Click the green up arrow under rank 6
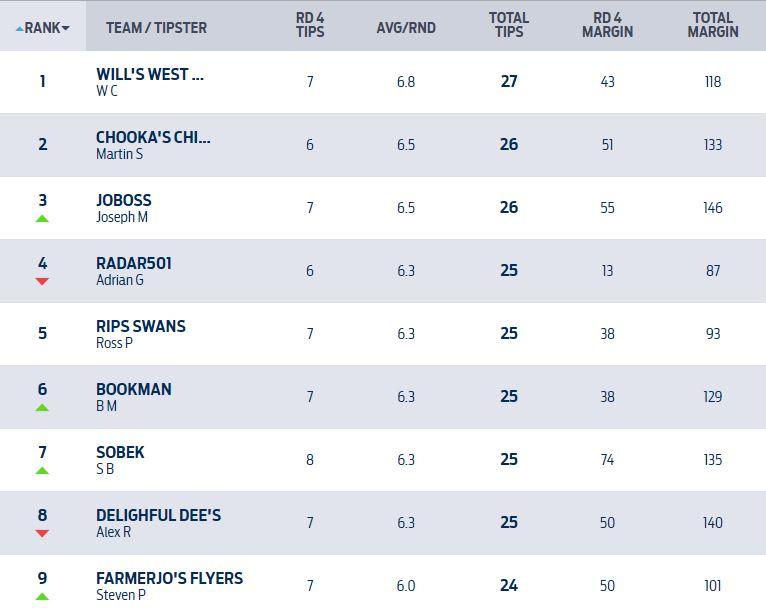 (42, 407)
